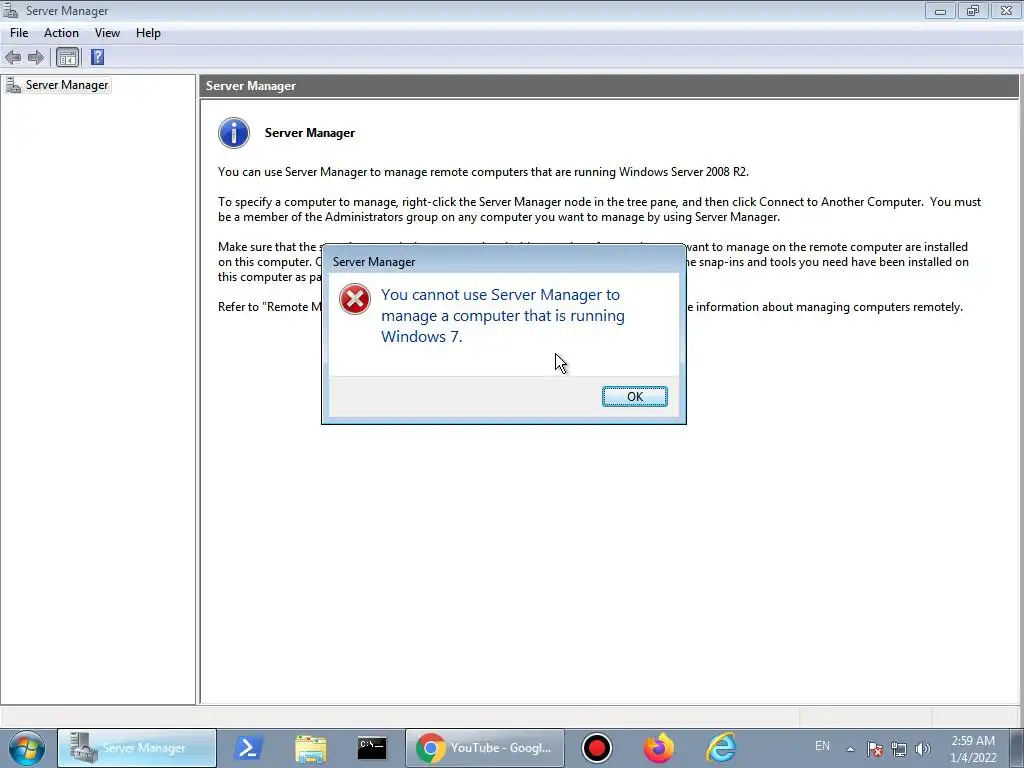Click the Forward arrow toolbar icon
This screenshot has width=1024, height=768.
click(x=36, y=57)
